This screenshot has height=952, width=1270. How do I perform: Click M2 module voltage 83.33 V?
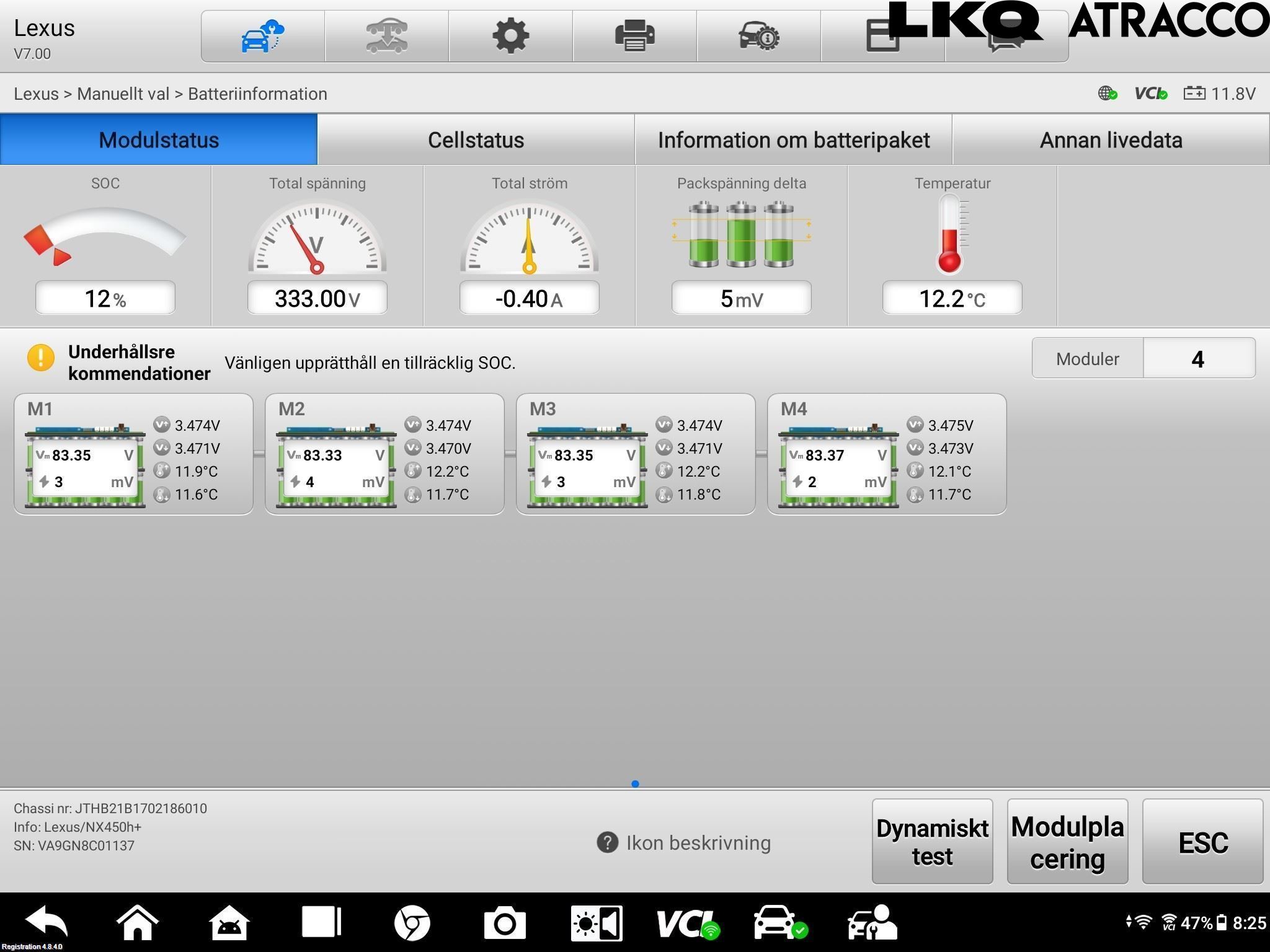click(336, 456)
